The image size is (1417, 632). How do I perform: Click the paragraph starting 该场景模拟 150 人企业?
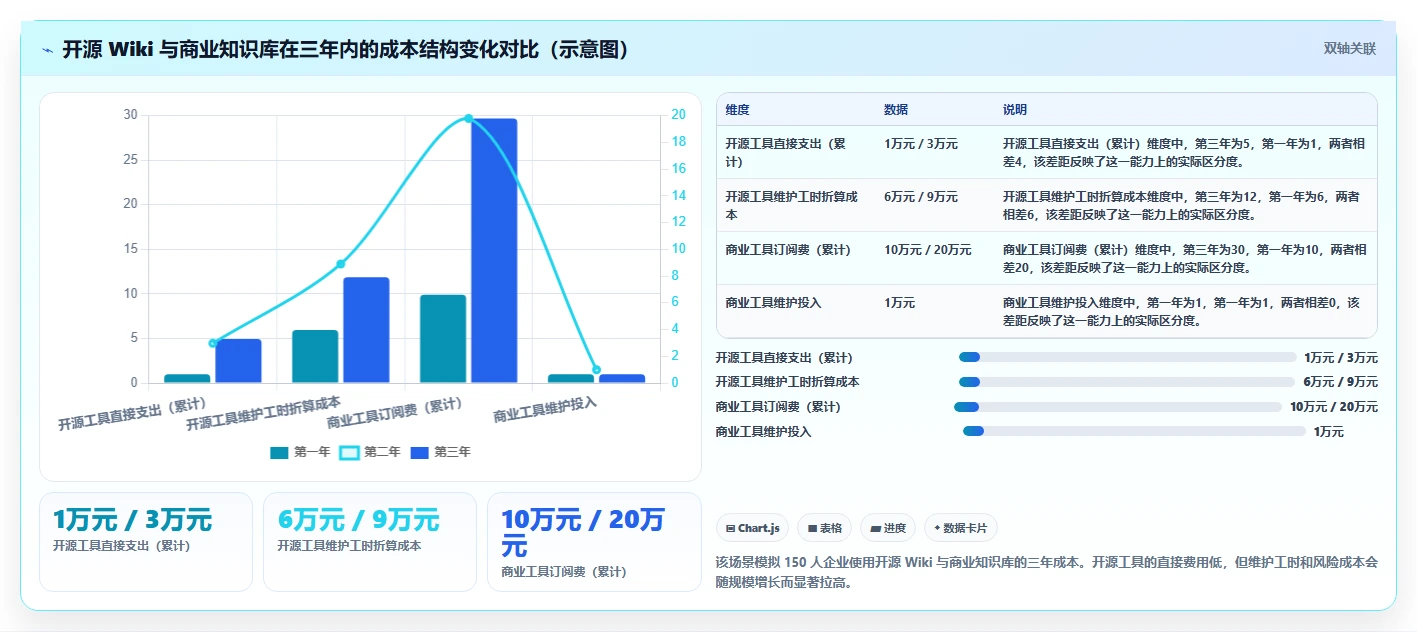(x=1047, y=572)
